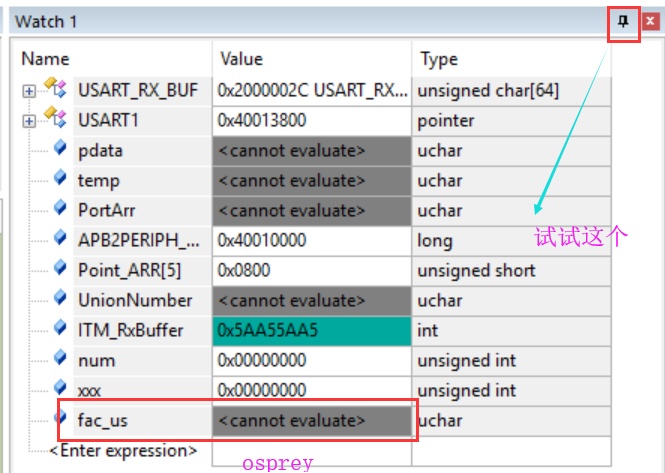
Task: Select the Point_ARR[5] watch entry
Action: [142, 271]
